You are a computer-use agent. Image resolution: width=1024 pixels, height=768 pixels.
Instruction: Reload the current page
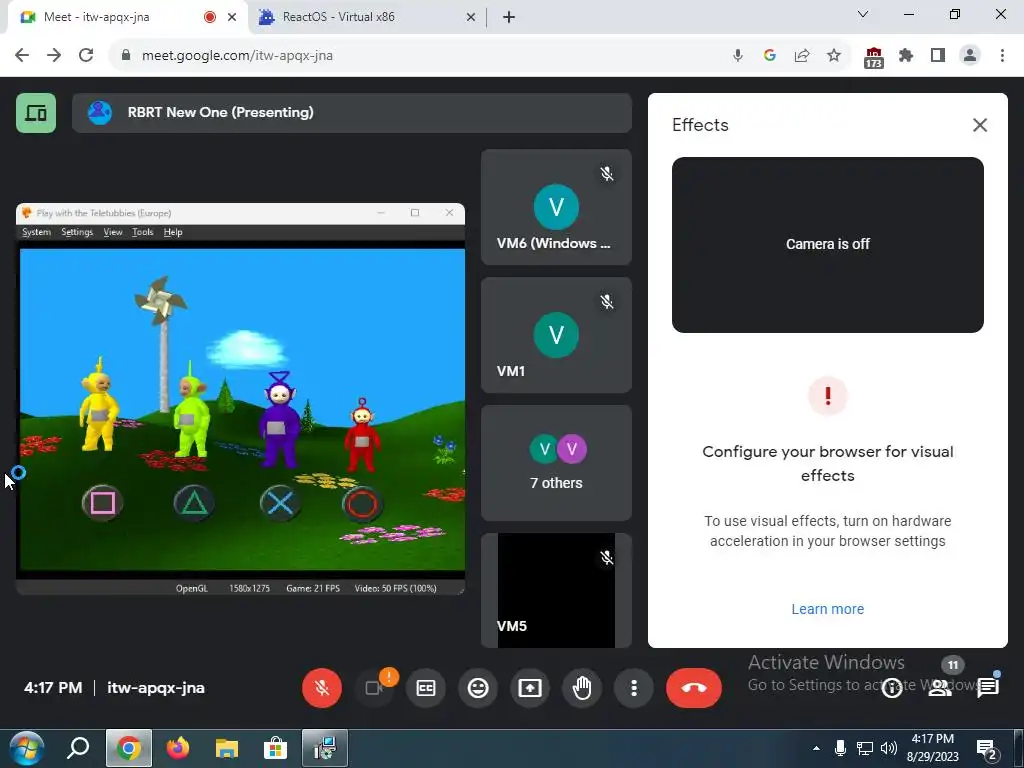click(x=86, y=56)
